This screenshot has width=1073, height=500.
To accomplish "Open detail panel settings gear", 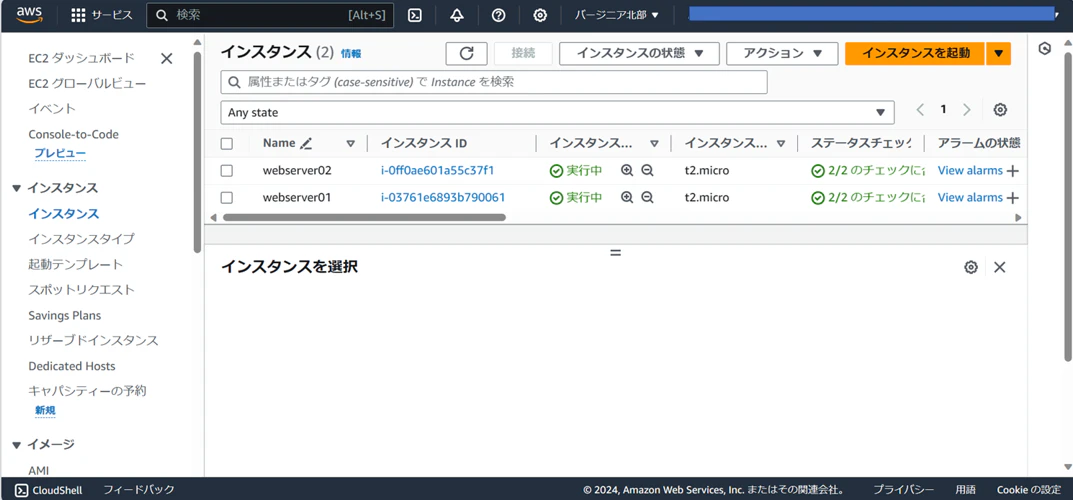I will 970,267.
